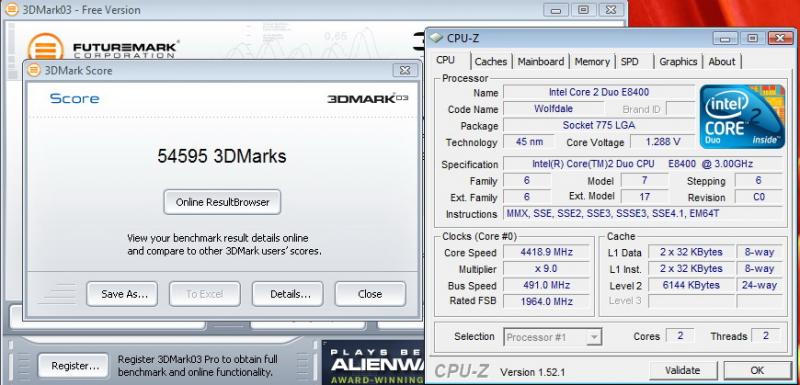This screenshot has height=385, width=800.
Task: Open the About tab in CPU-Z
Action: pyautogui.click(x=722, y=61)
